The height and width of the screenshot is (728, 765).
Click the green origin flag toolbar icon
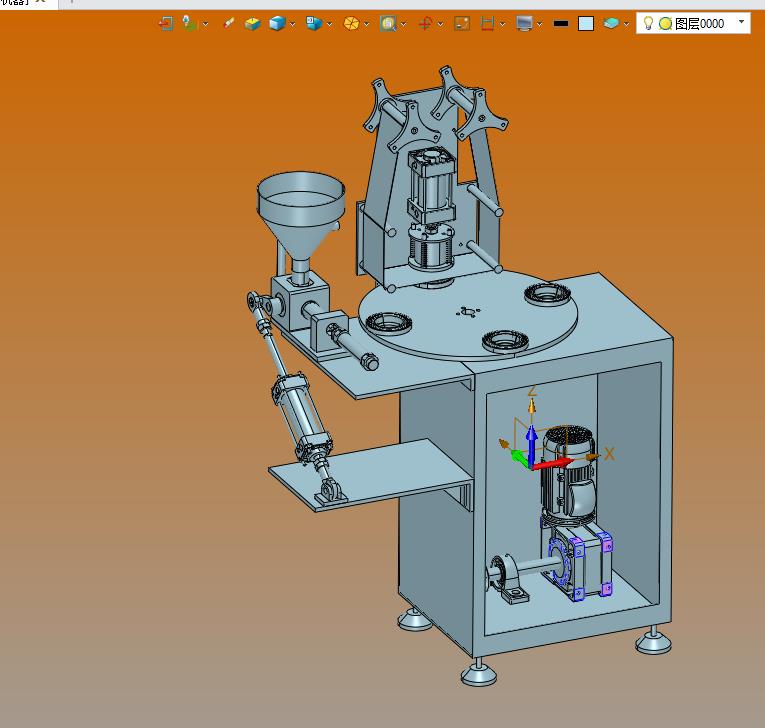tap(189, 23)
